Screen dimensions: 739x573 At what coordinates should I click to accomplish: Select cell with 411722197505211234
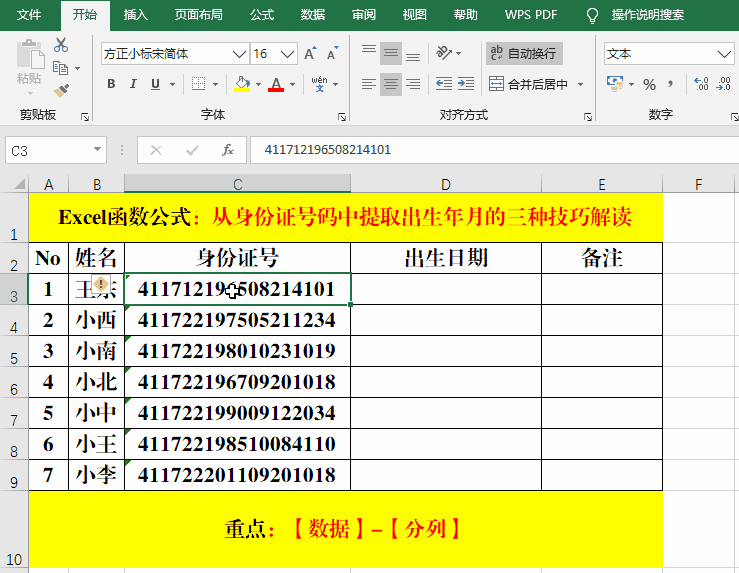(237, 320)
